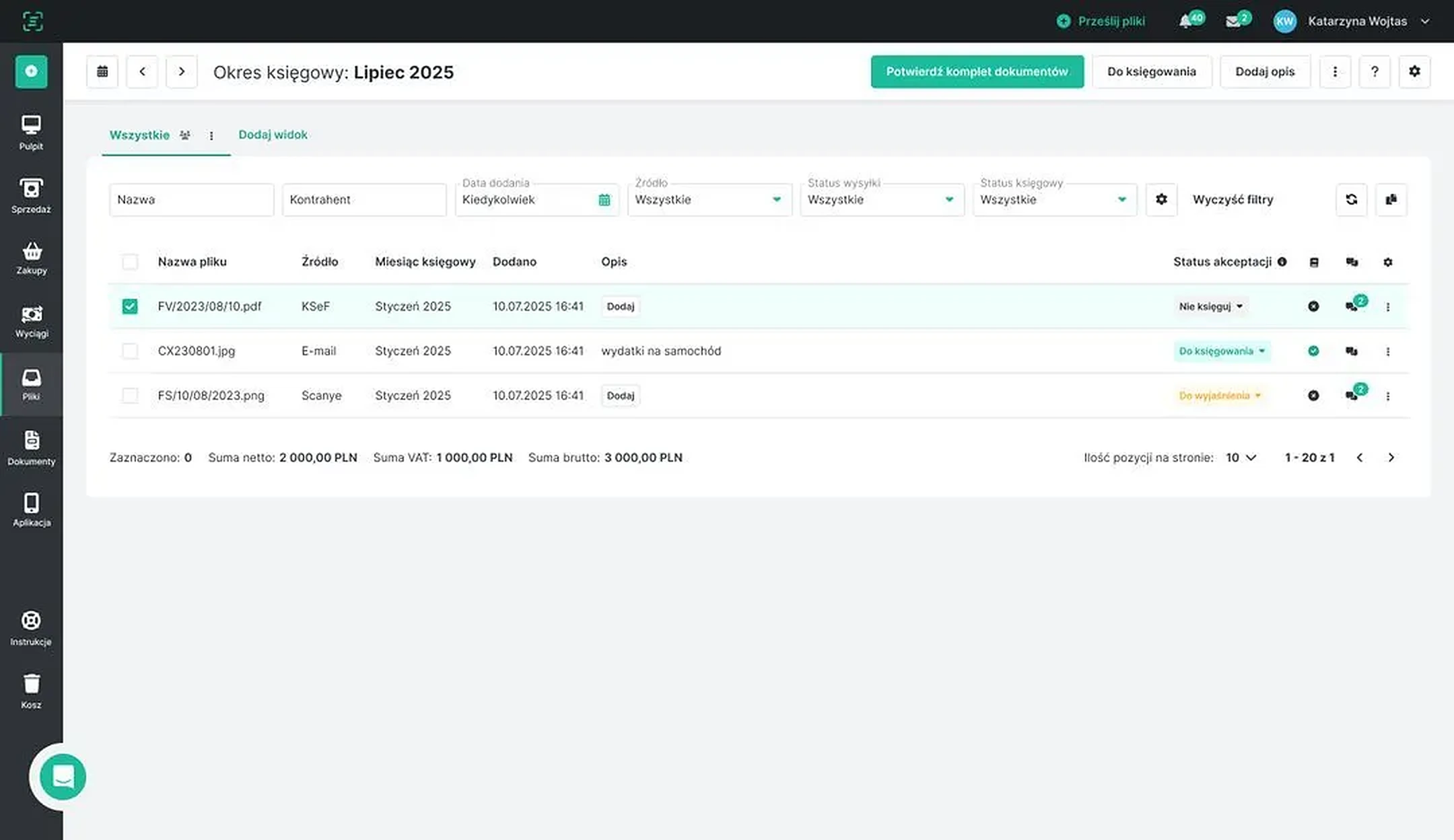The width and height of the screenshot is (1454, 840).
Task: Open the chat support bubble
Action: (x=63, y=777)
